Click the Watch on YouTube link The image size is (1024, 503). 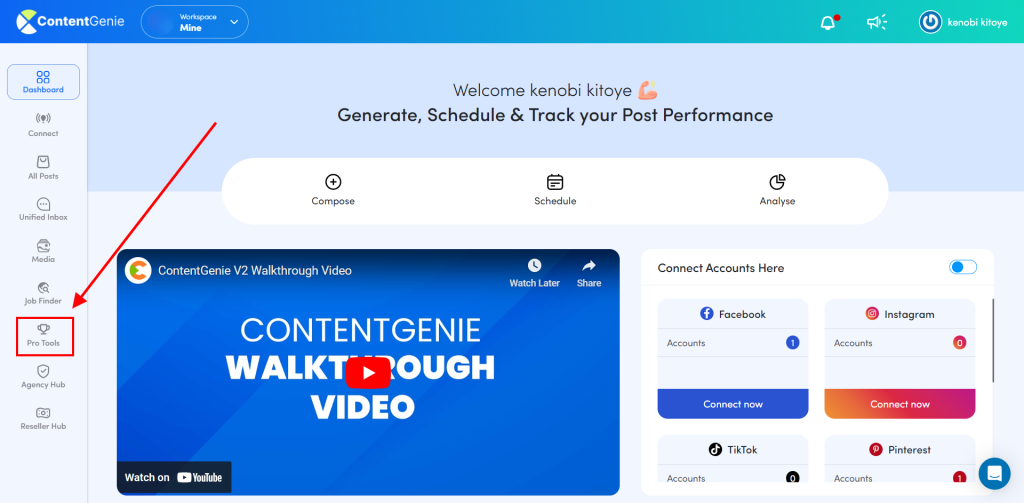(174, 478)
